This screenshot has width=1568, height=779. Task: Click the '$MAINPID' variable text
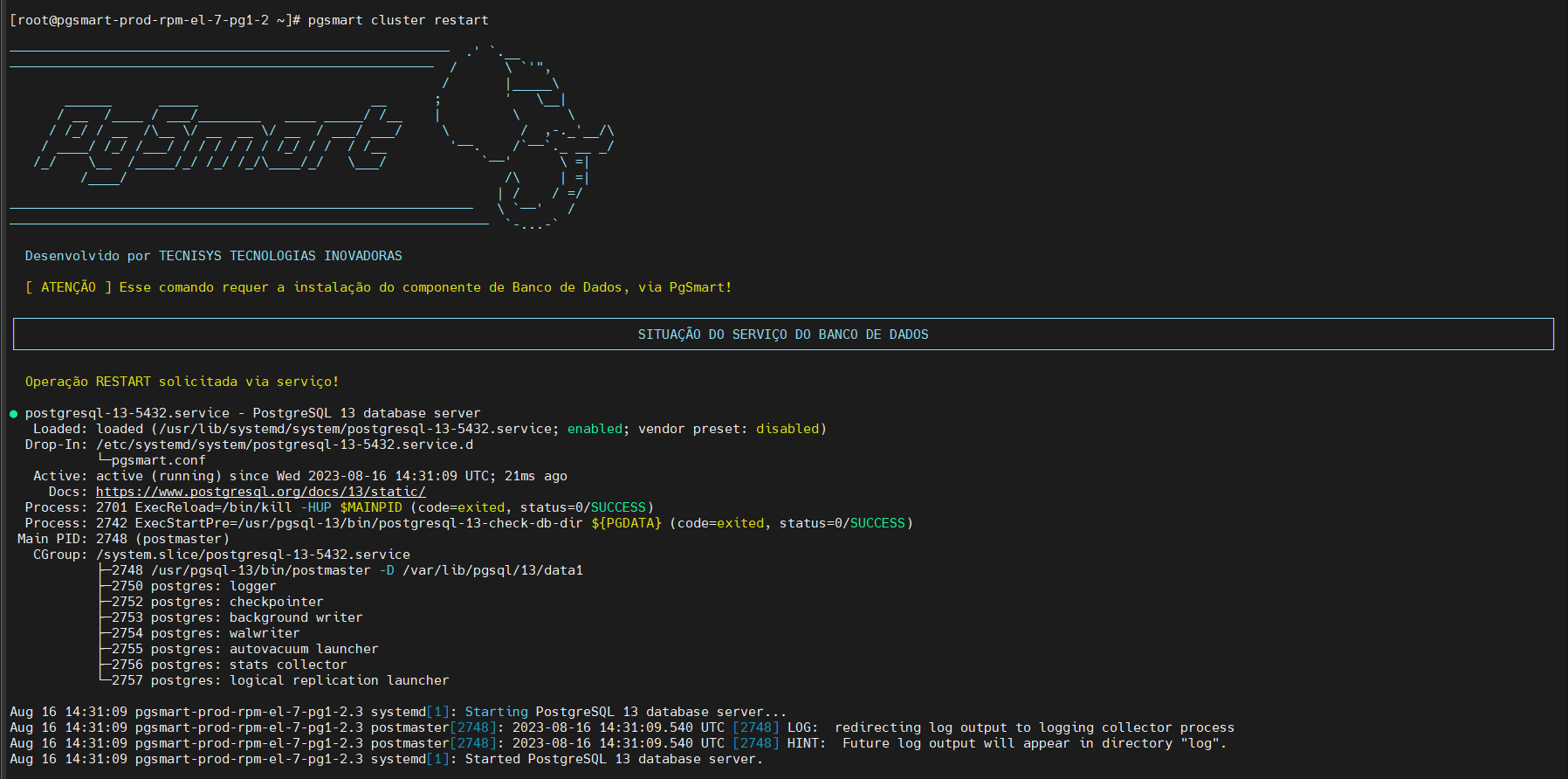(x=371, y=507)
